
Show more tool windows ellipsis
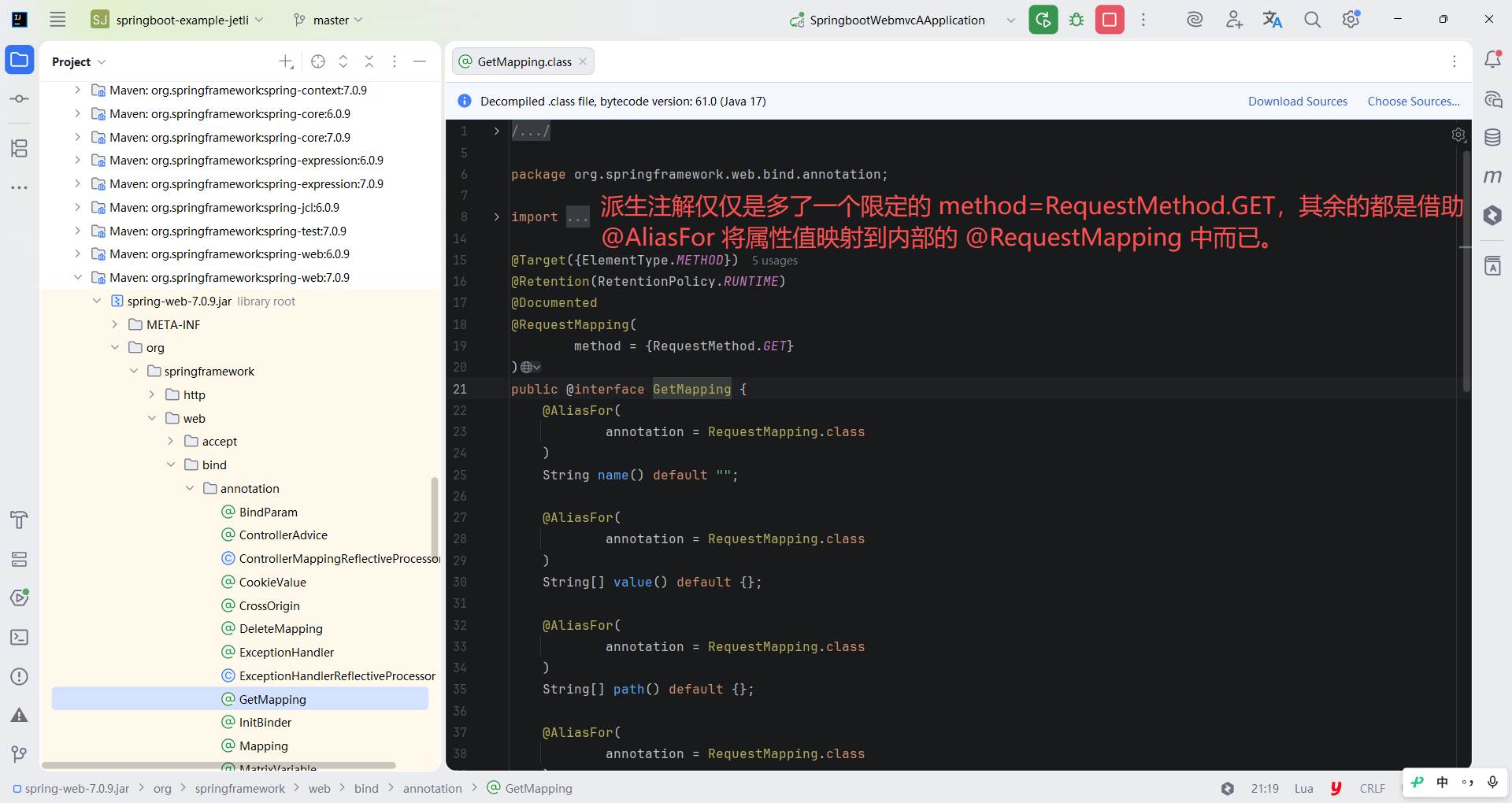pos(20,187)
